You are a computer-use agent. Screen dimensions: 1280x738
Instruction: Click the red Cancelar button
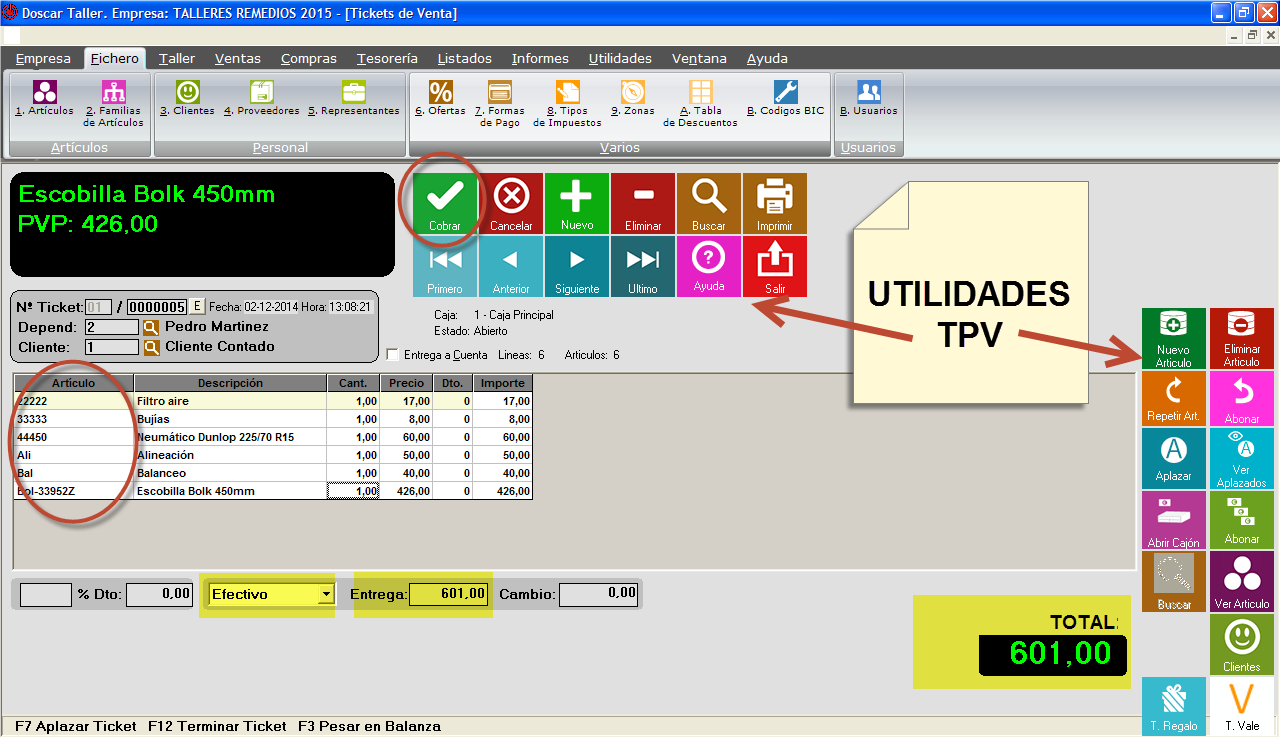point(511,204)
